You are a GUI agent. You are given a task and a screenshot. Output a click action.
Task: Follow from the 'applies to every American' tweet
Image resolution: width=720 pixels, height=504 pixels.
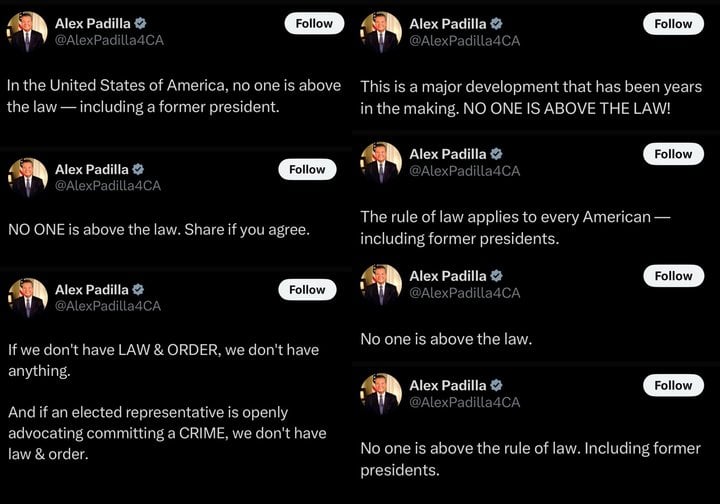tap(673, 154)
